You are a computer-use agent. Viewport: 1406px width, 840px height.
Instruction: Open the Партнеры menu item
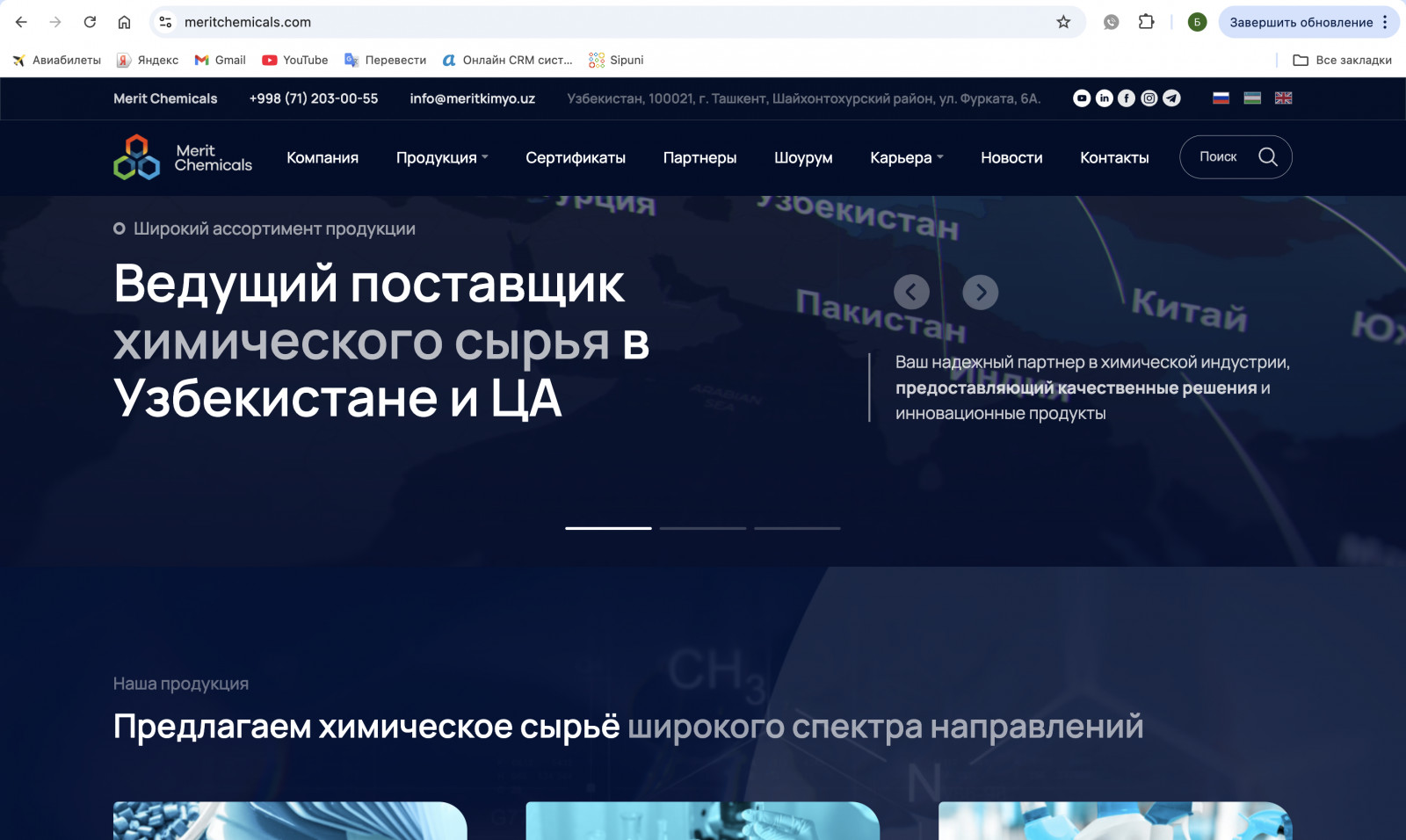pos(700,158)
